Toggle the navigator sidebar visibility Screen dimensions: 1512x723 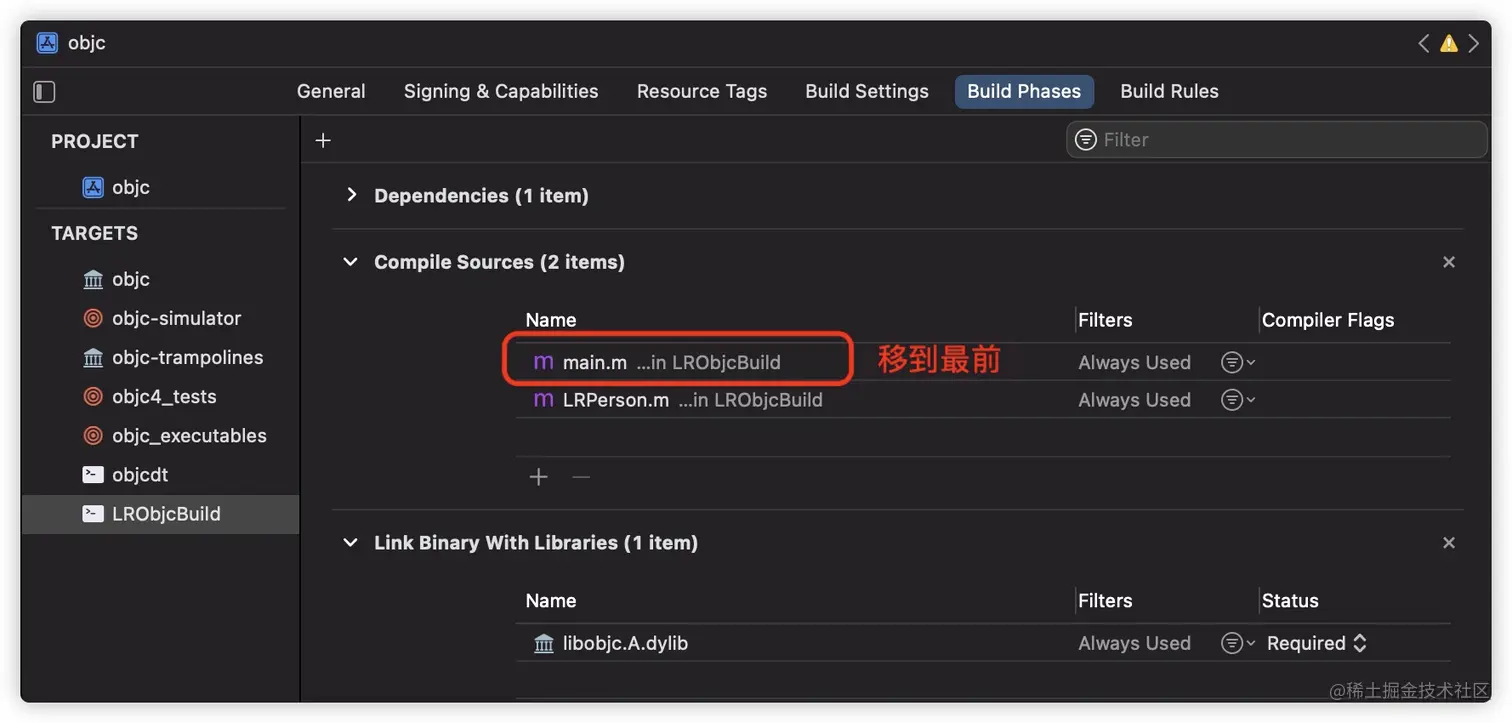tap(44, 90)
